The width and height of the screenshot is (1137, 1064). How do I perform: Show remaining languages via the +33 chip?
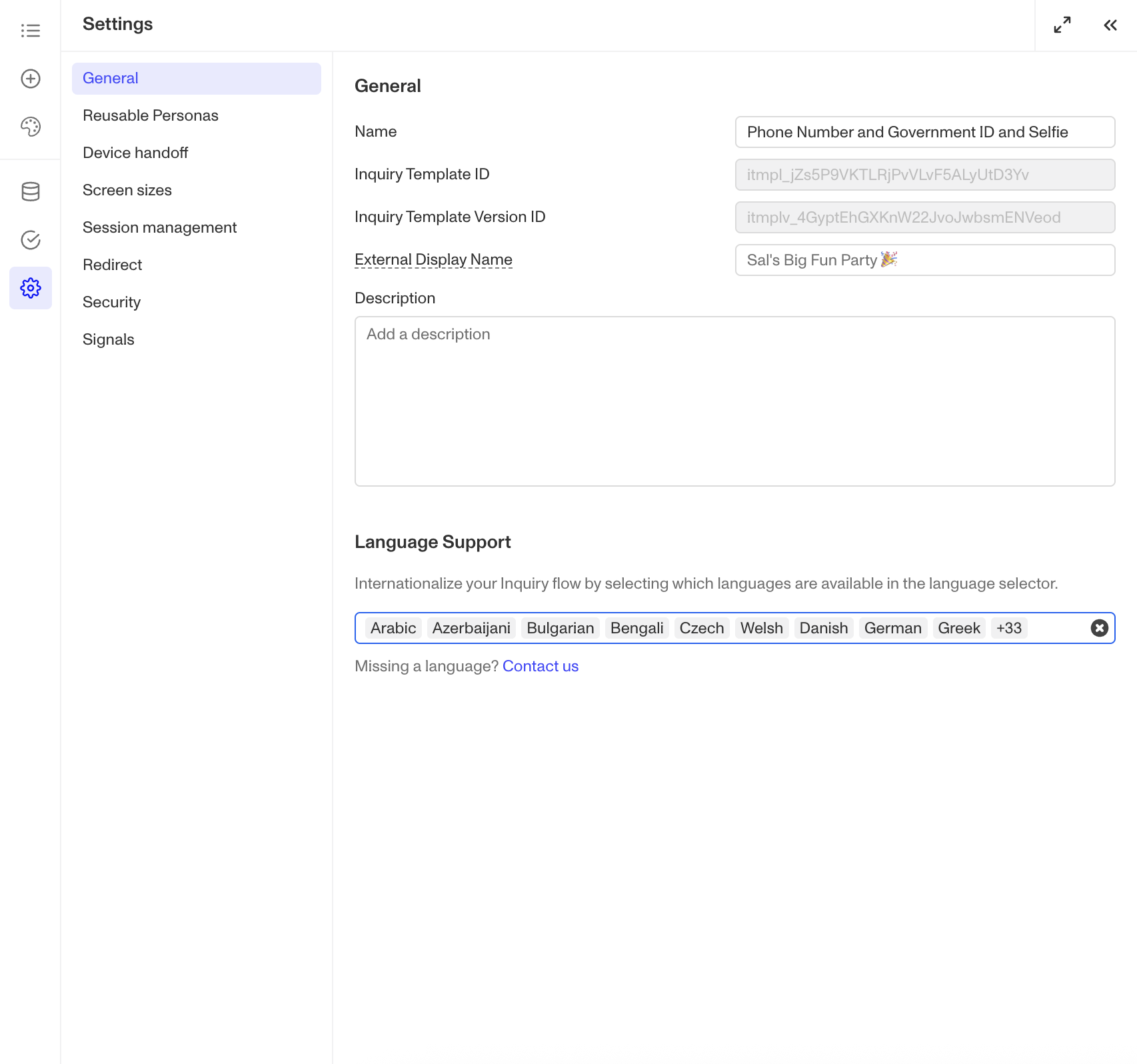pyautogui.click(x=1008, y=627)
